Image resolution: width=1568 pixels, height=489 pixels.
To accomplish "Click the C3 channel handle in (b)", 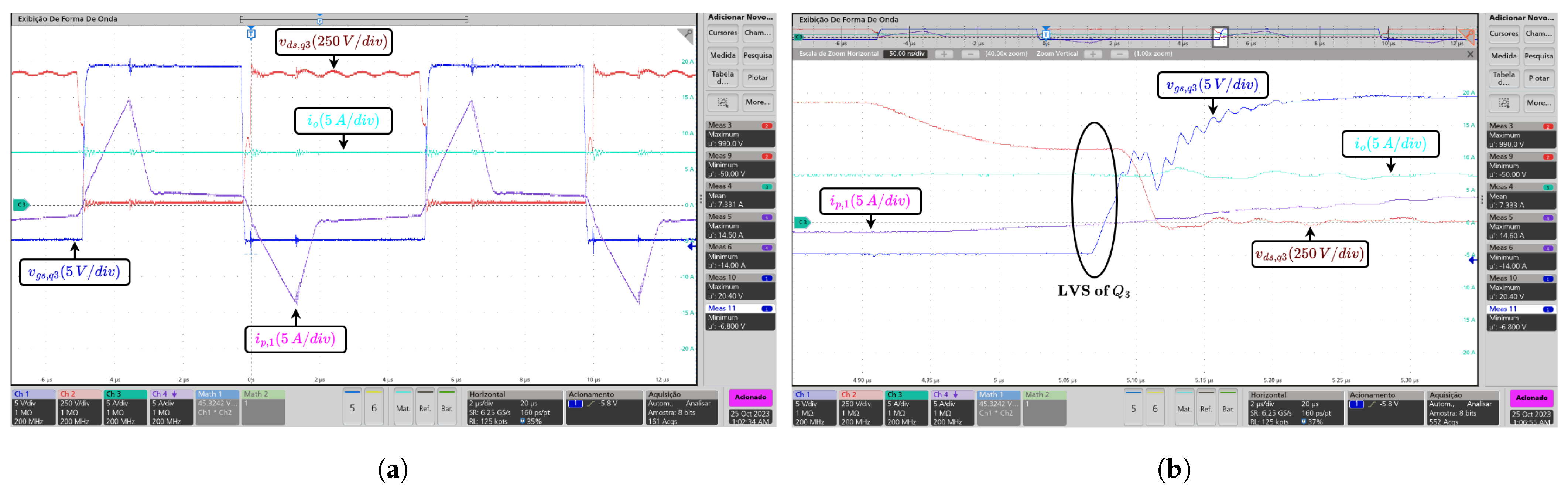I will [x=802, y=222].
